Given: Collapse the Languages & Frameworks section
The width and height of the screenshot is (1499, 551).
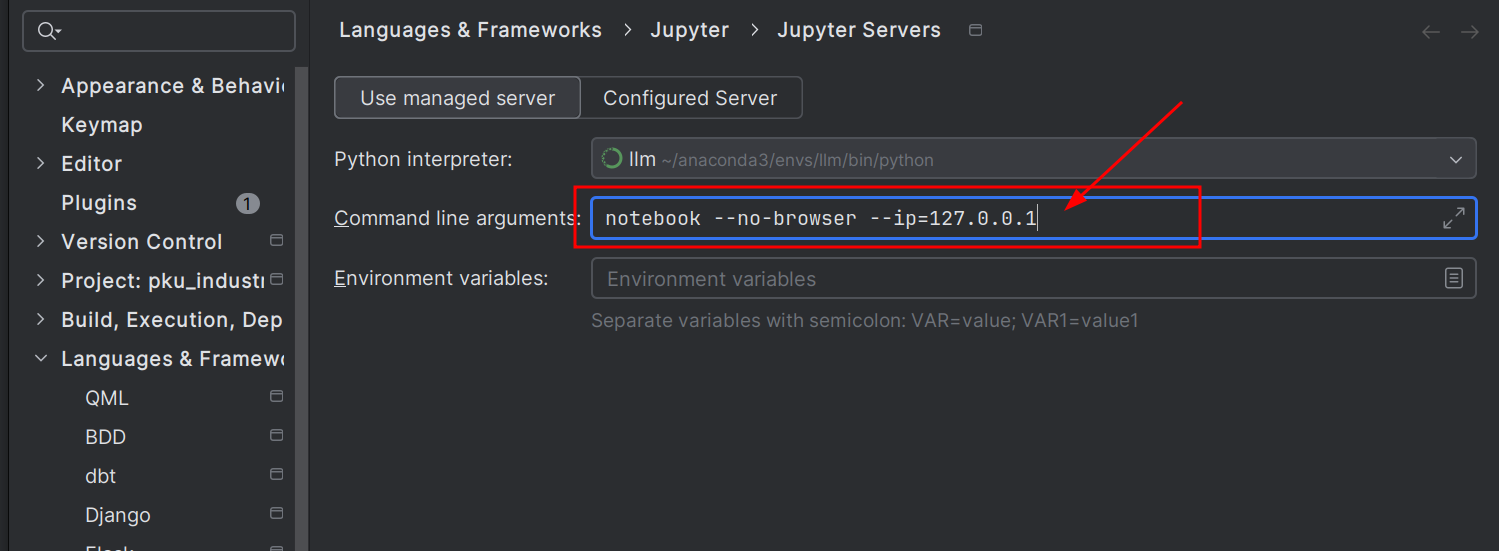Looking at the screenshot, I should (41, 358).
